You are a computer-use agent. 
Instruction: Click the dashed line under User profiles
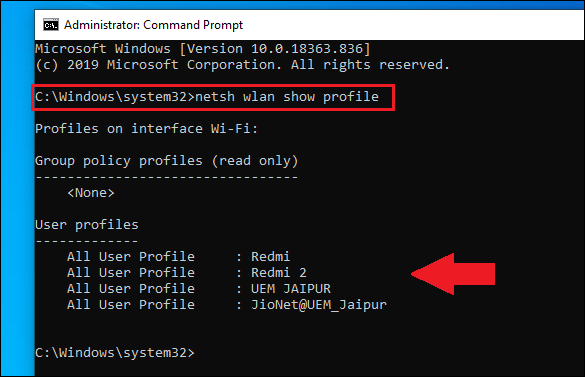click(87, 241)
